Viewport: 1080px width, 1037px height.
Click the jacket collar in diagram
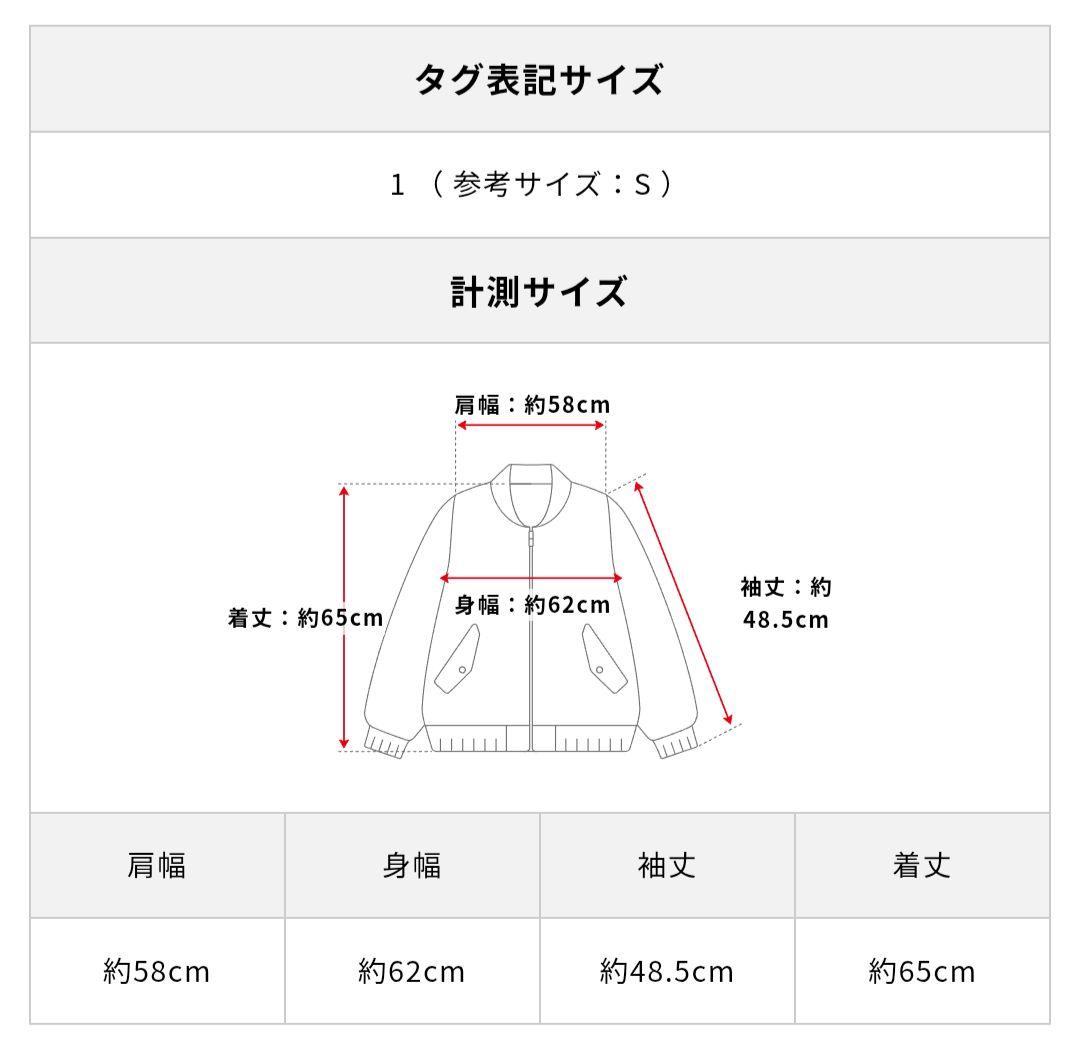[531, 488]
